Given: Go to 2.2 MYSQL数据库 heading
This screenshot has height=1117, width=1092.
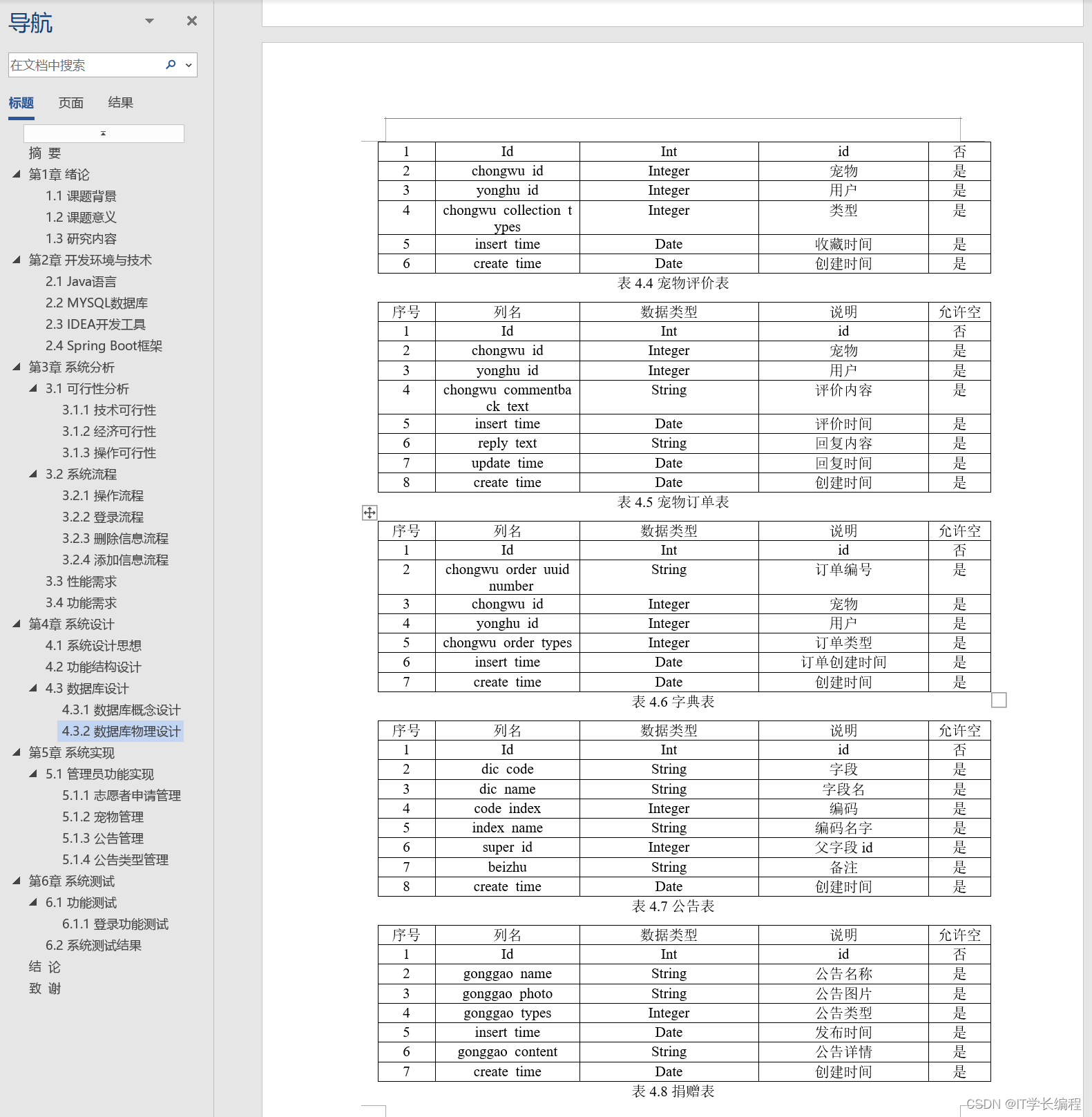Looking at the screenshot, I should click(97, 303).
